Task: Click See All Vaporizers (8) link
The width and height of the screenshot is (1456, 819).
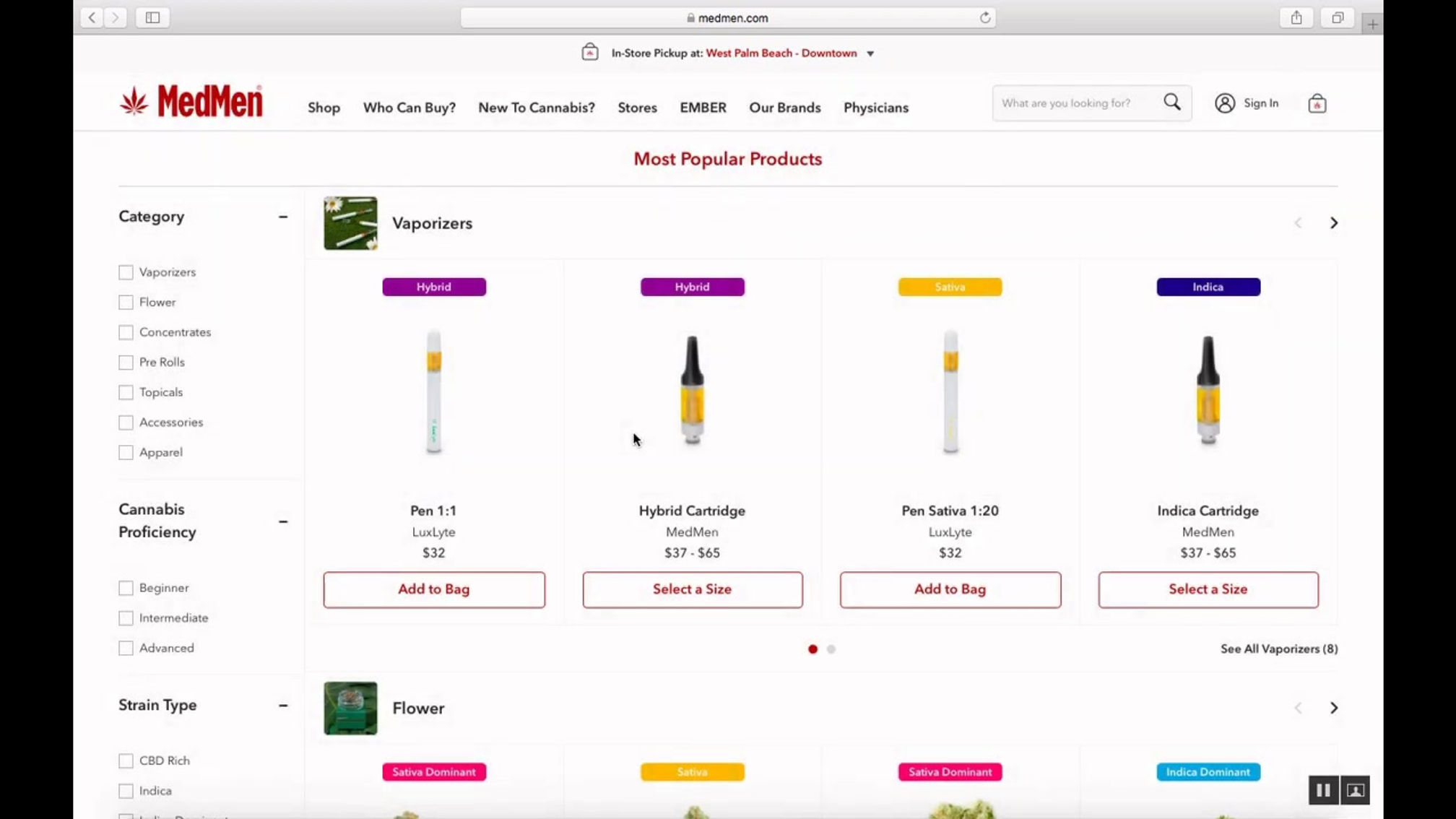Action: click(x=1279, y=649)
